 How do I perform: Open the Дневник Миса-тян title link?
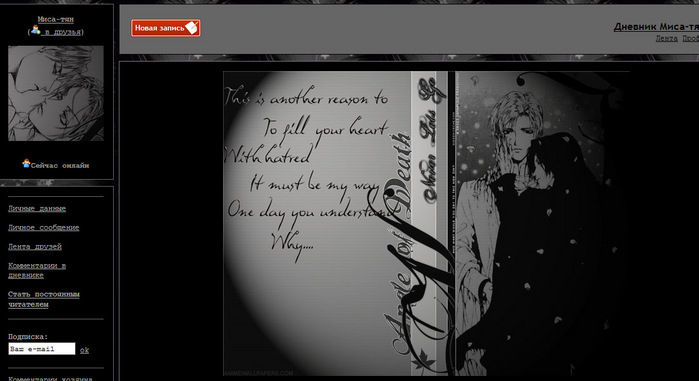pyautogui.click(x=656, y=27)
